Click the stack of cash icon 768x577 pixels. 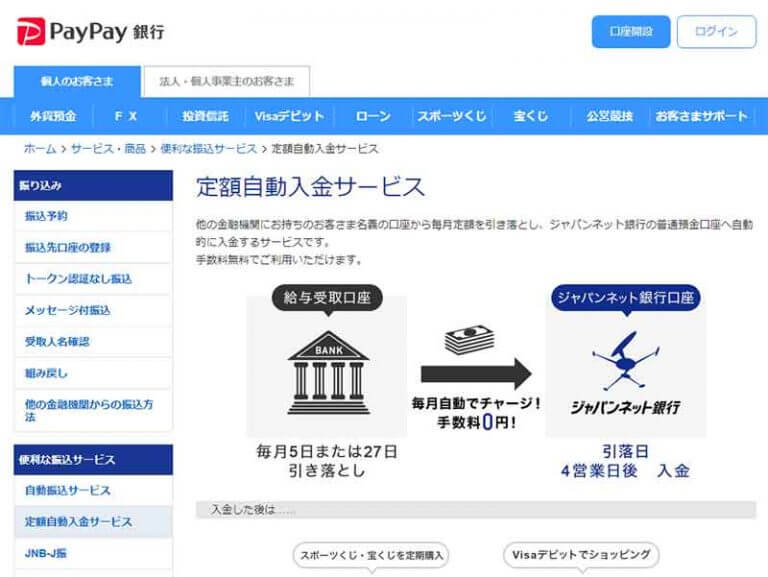coord(469,339)
